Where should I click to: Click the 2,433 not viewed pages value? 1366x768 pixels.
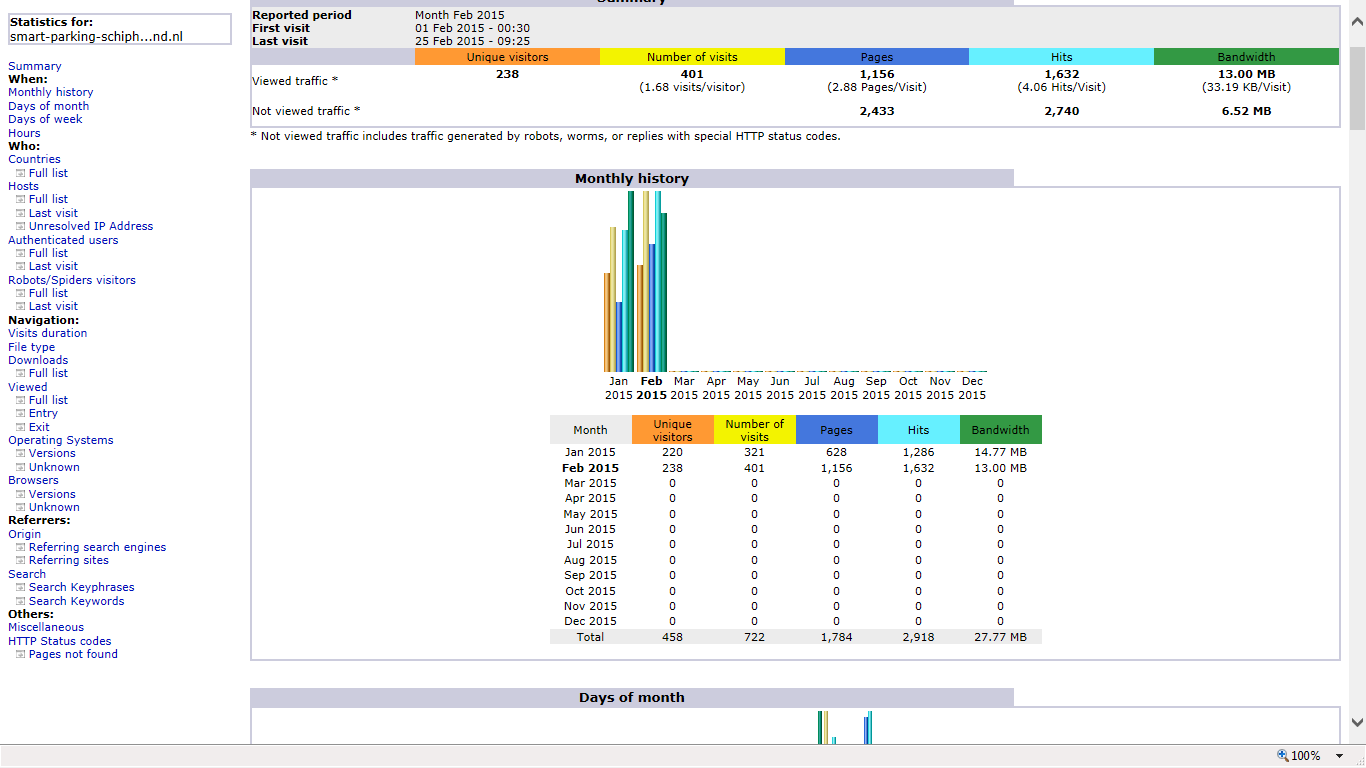[877, 111]
